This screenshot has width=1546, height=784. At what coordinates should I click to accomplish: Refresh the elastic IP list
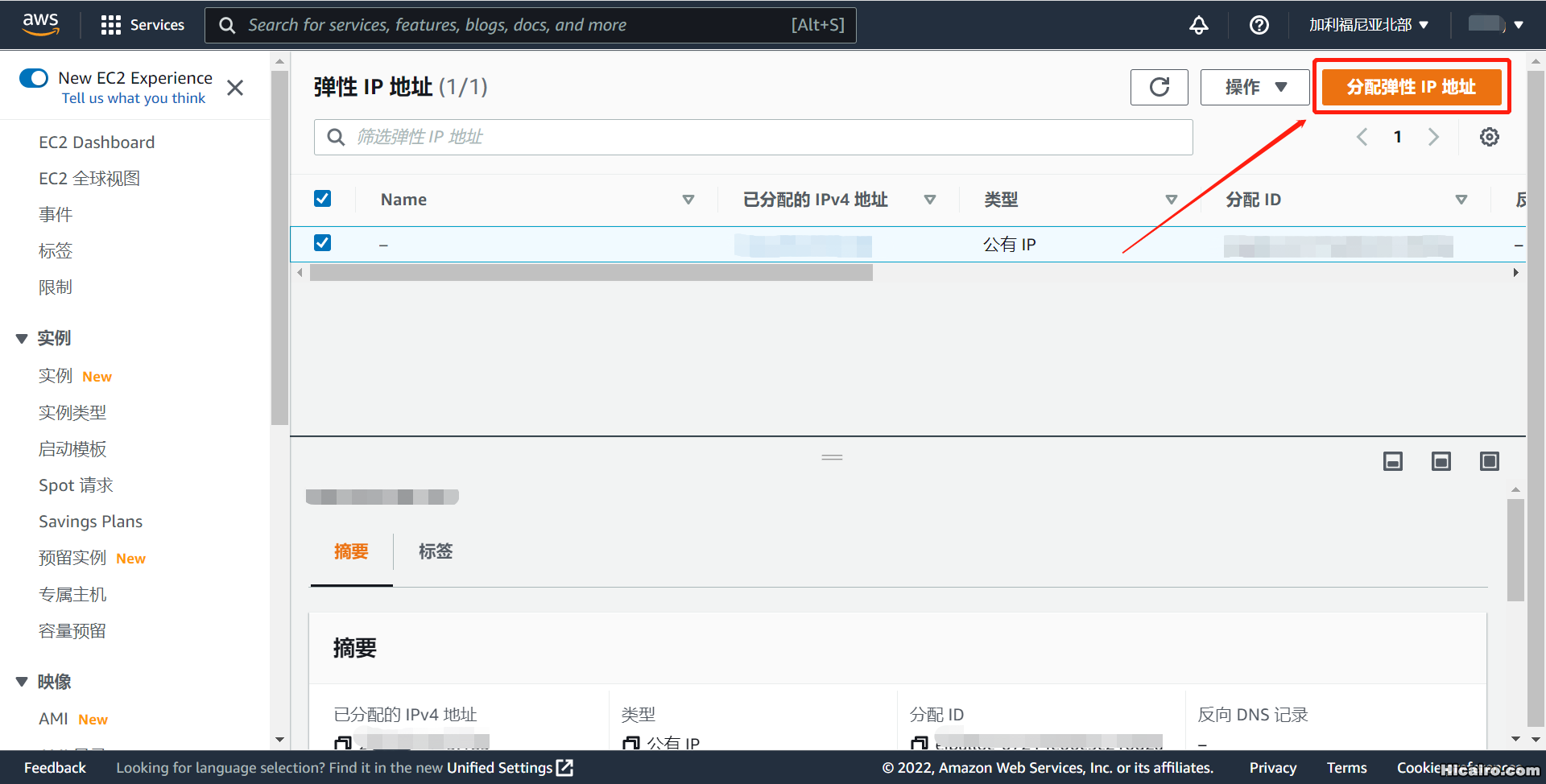(1159, 87)
